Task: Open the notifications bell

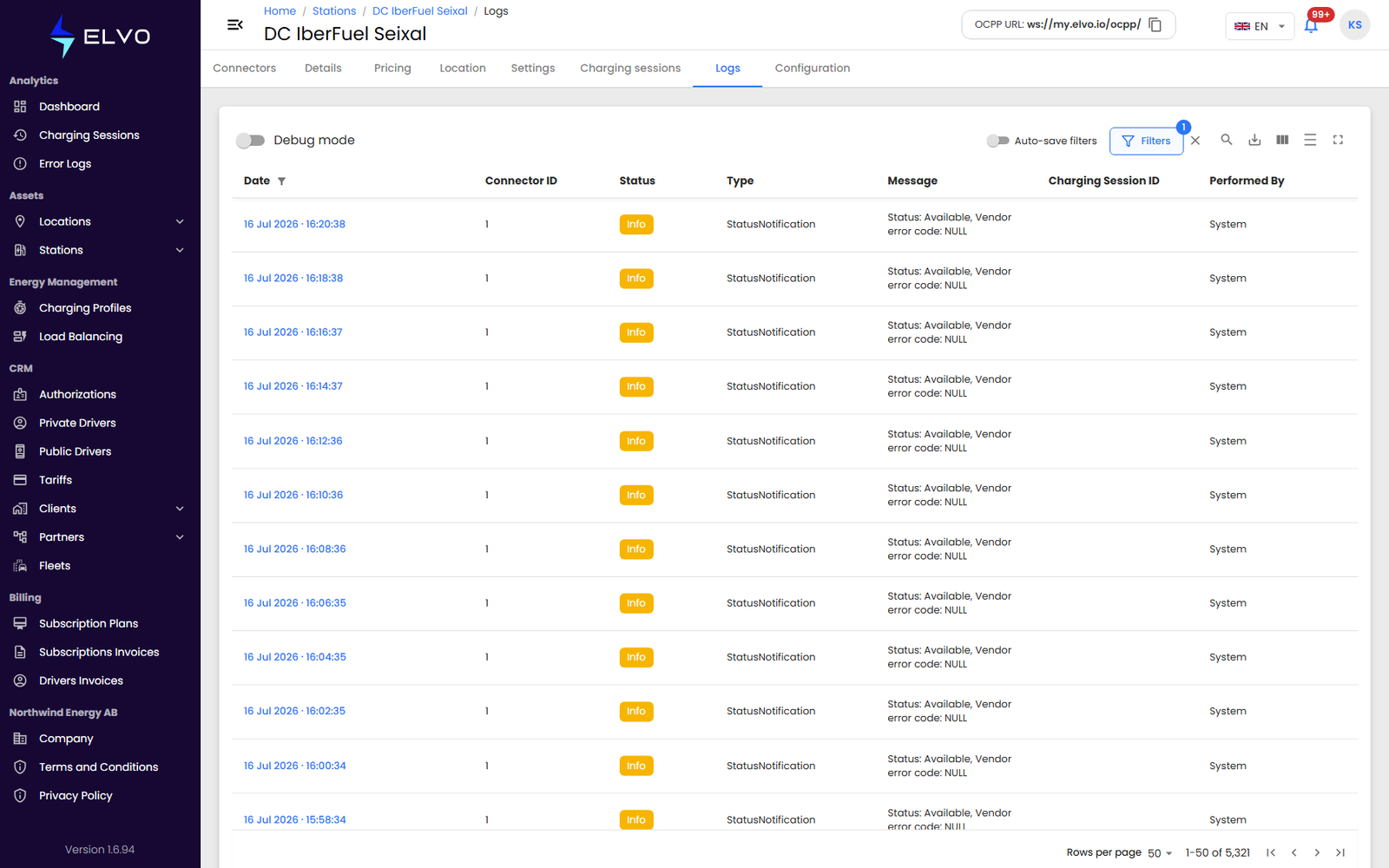Action: click(x=1311, y=26)
